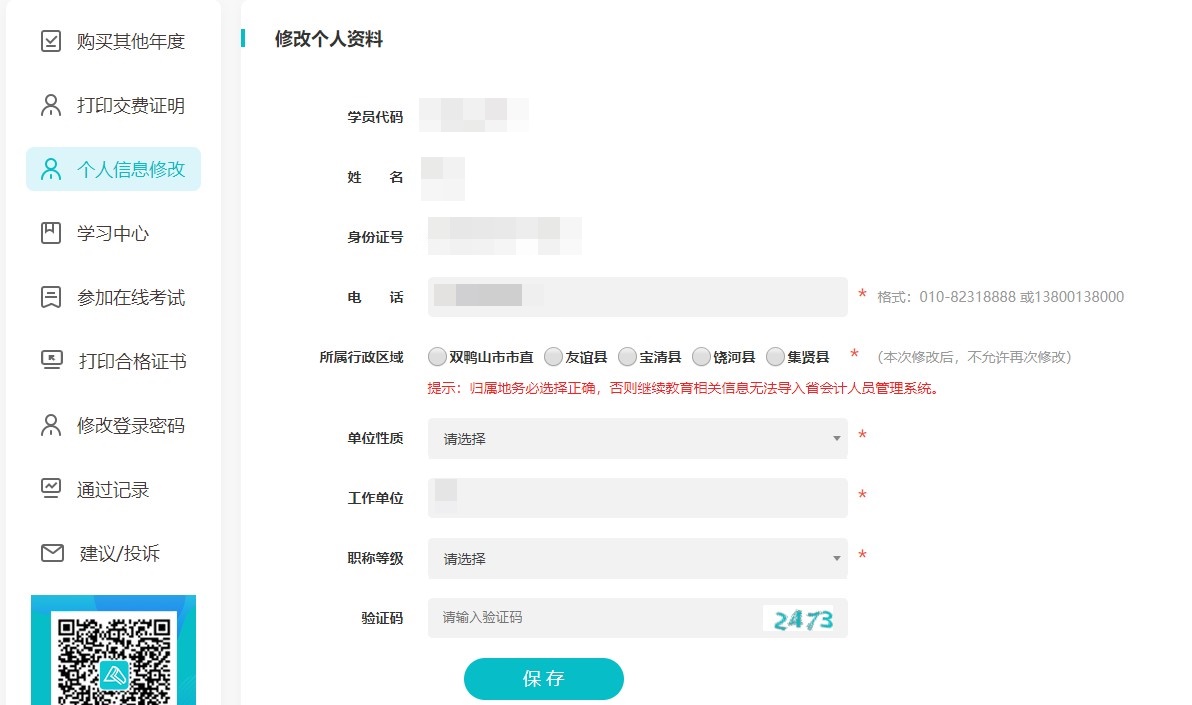Open the 单位性质 dropdown

point(637,438)
